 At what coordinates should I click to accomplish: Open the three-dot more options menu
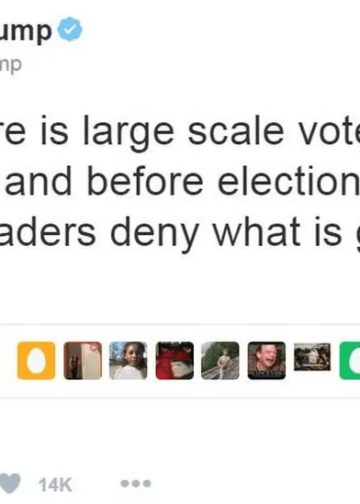[136, 483]
